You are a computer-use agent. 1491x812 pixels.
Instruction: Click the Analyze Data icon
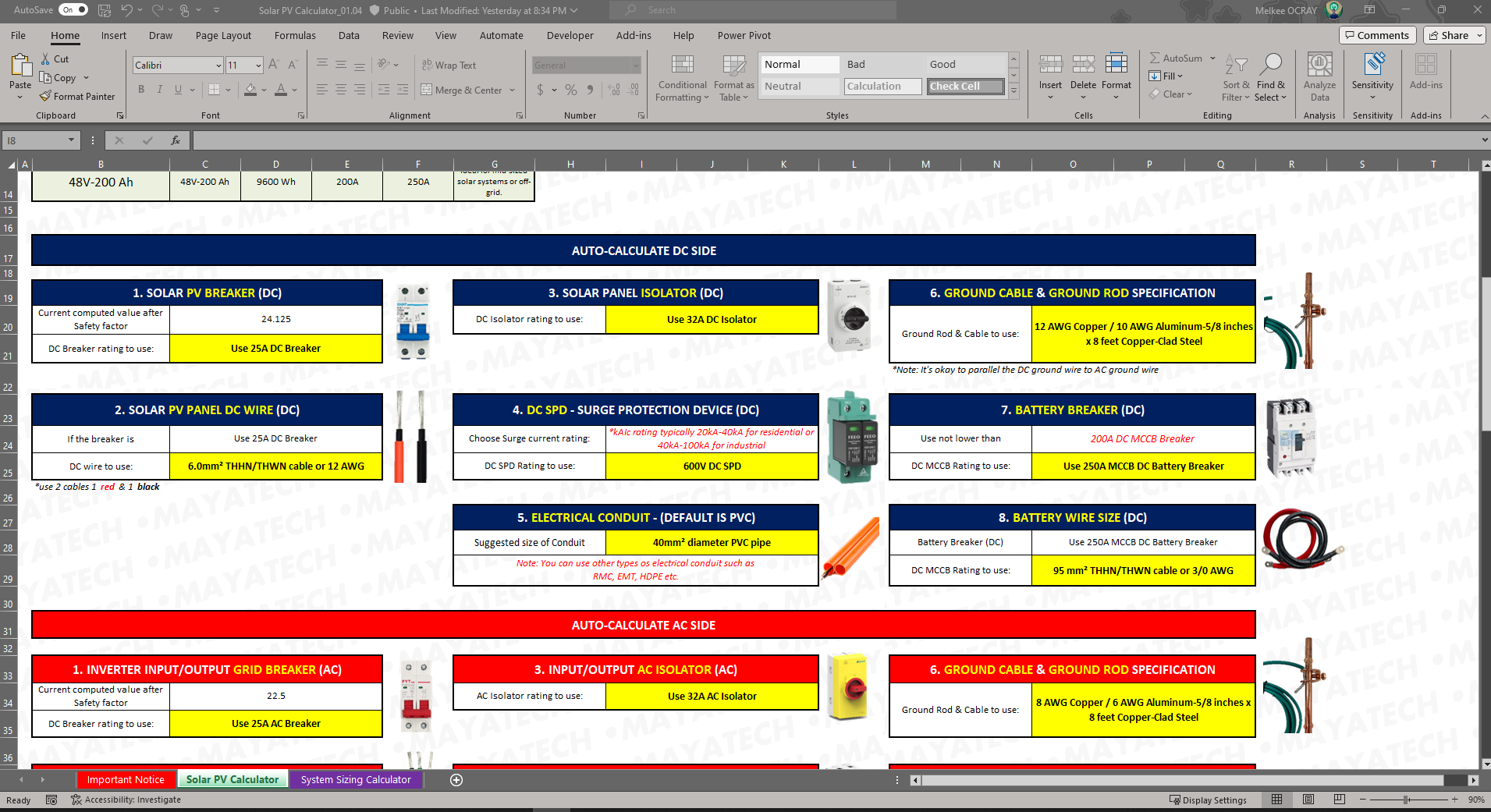[1319, 77]
